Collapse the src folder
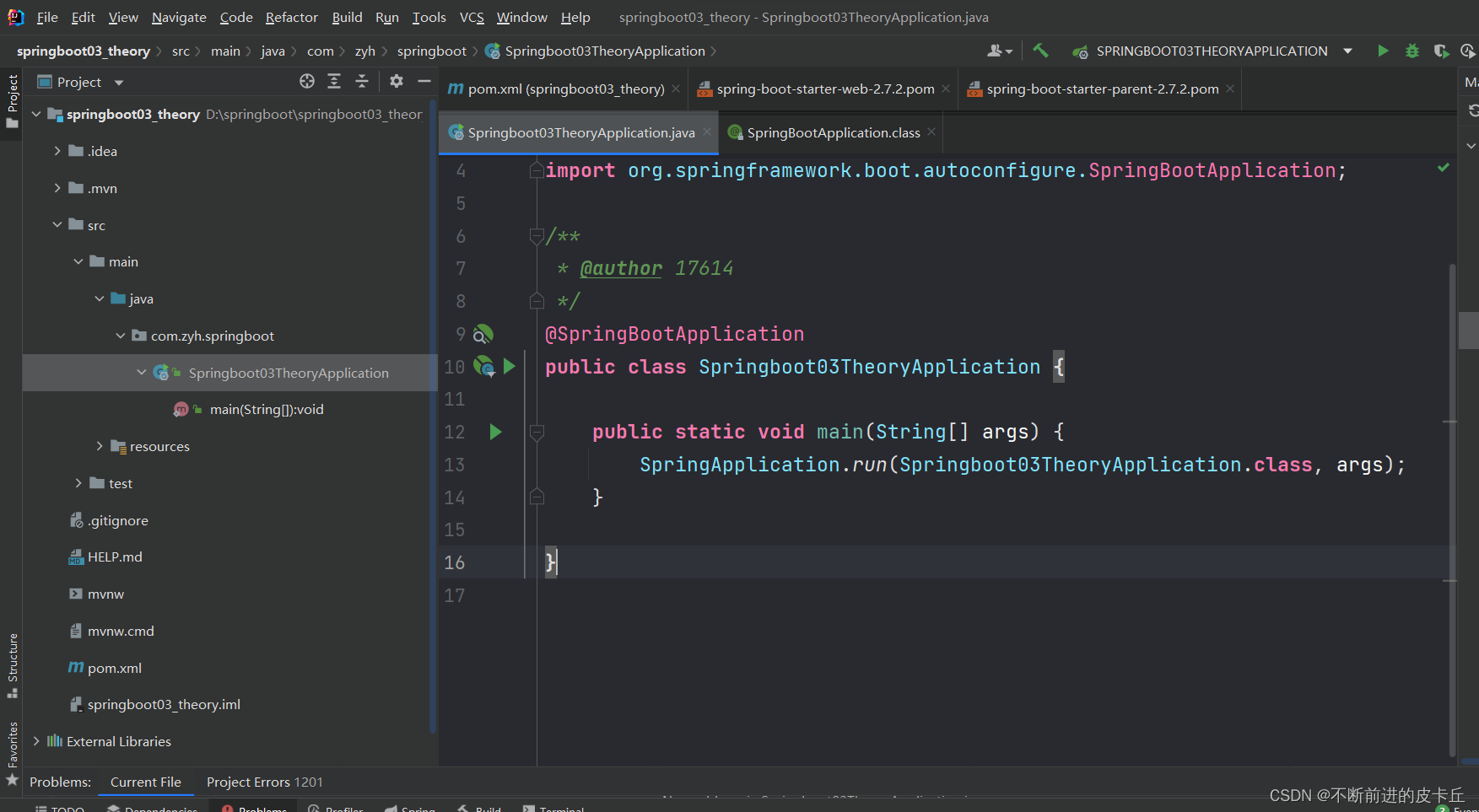This screenshot has height=812, width=1479. click(57, 224)
